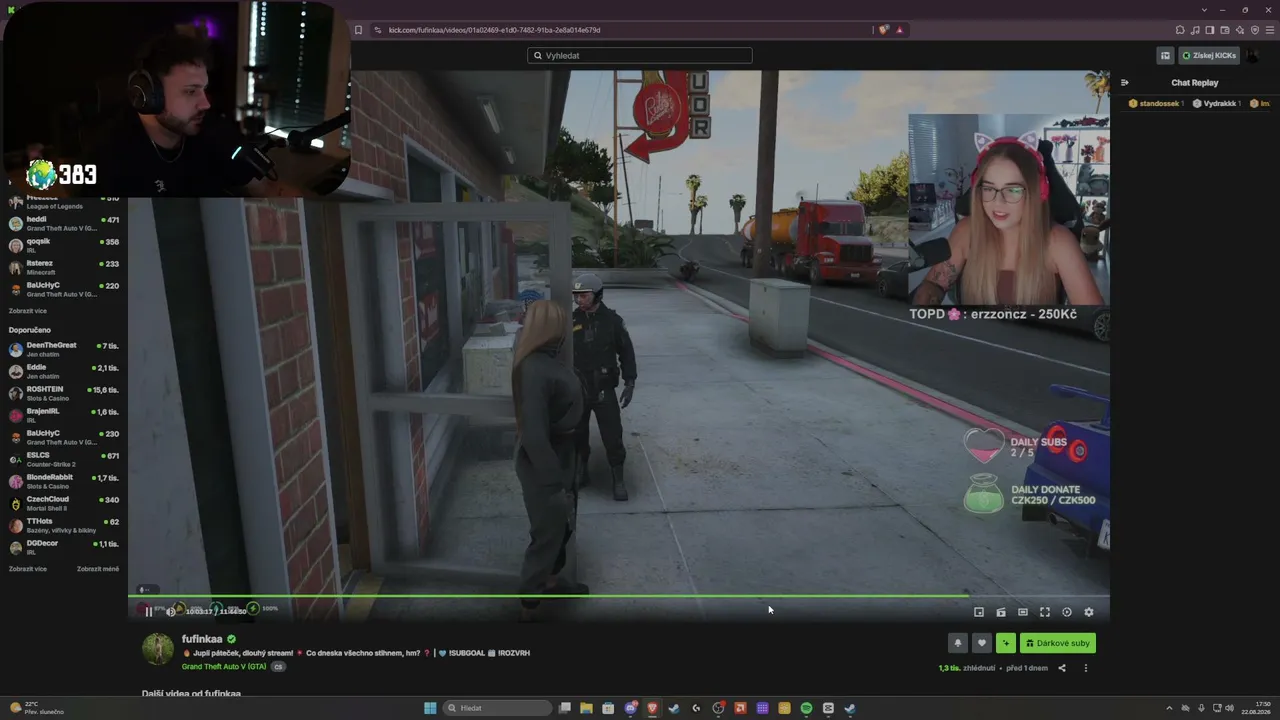Click the green subscribe star button

pos(1006,643)
